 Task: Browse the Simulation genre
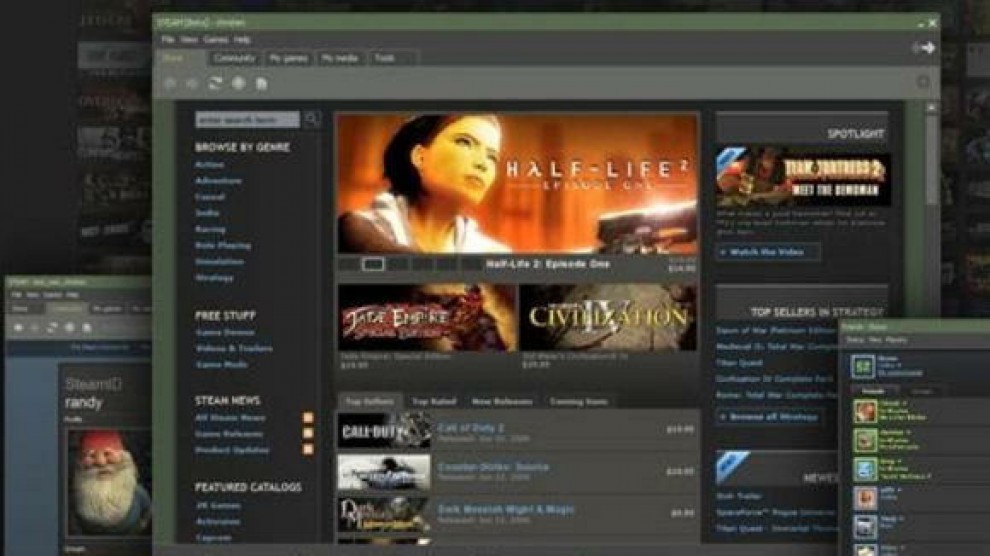[x=219, y=261]
